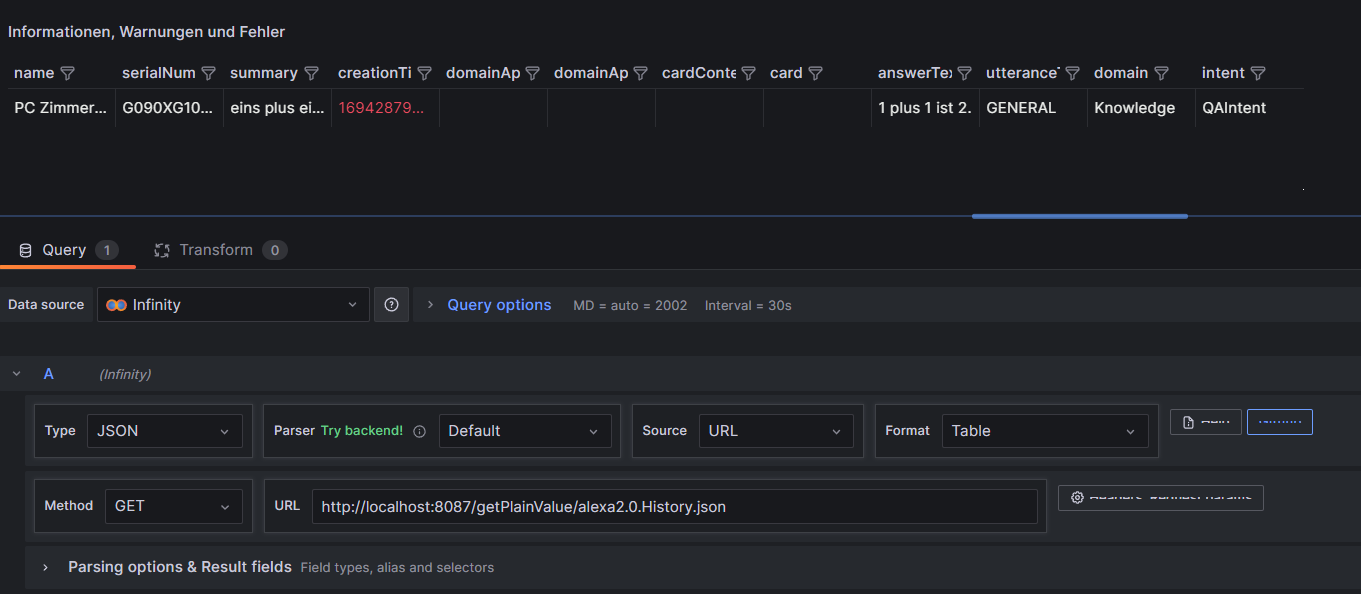Click the filter icon on the name column
This screenshot has width=1361, height=594.
coord(68,73)
